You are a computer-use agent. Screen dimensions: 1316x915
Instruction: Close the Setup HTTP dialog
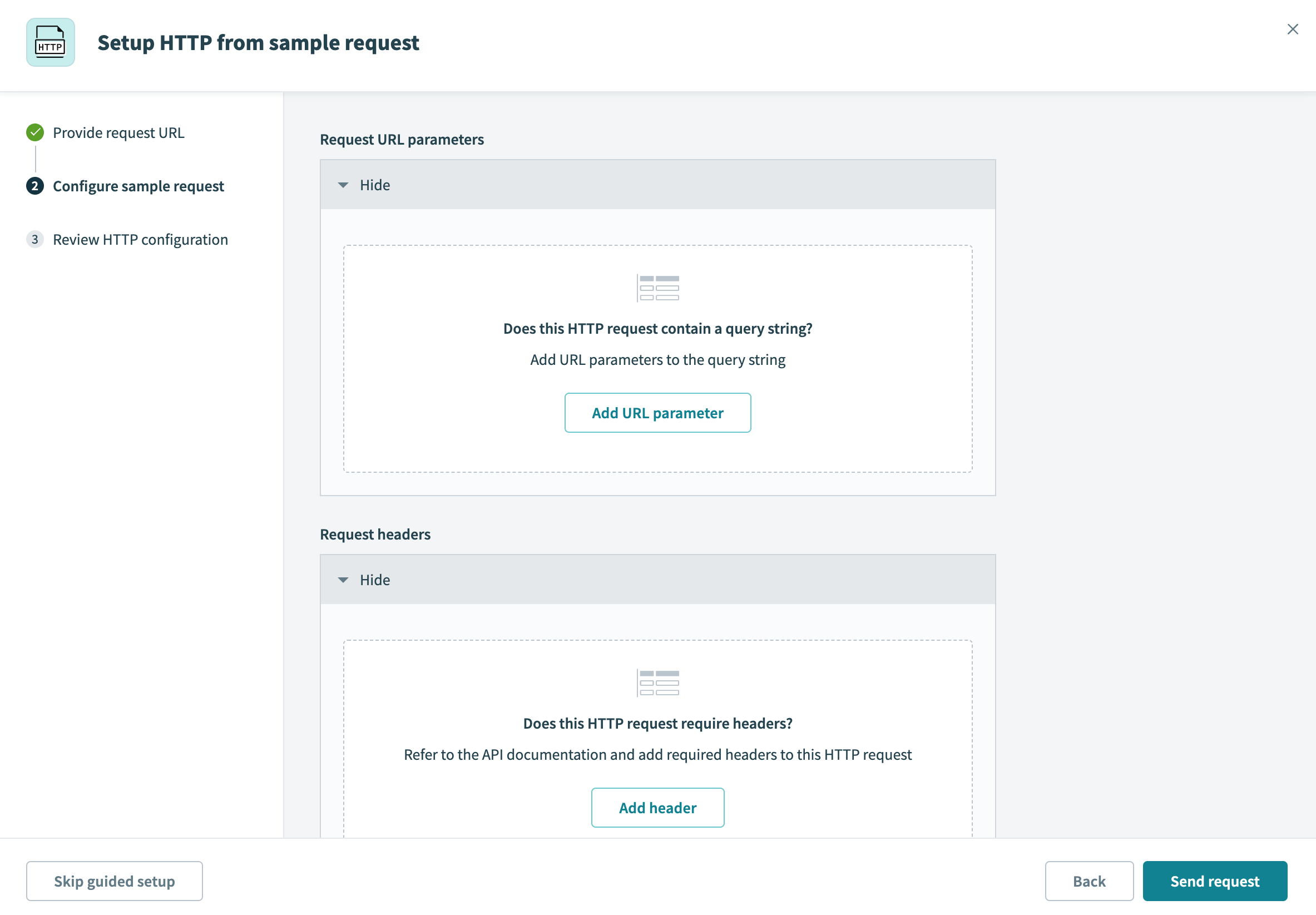[x=1293, y=29]
